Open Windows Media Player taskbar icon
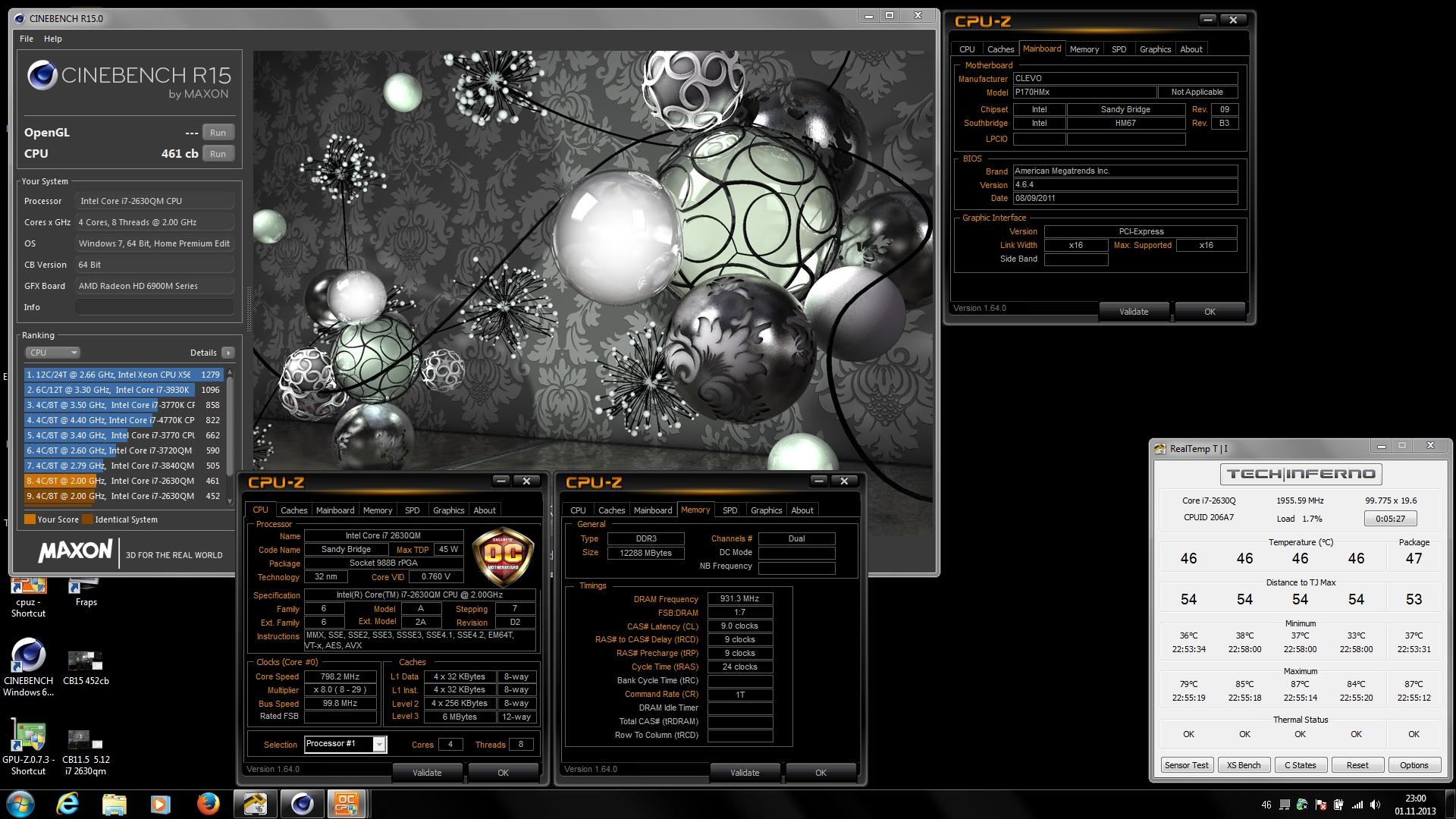 161,803
